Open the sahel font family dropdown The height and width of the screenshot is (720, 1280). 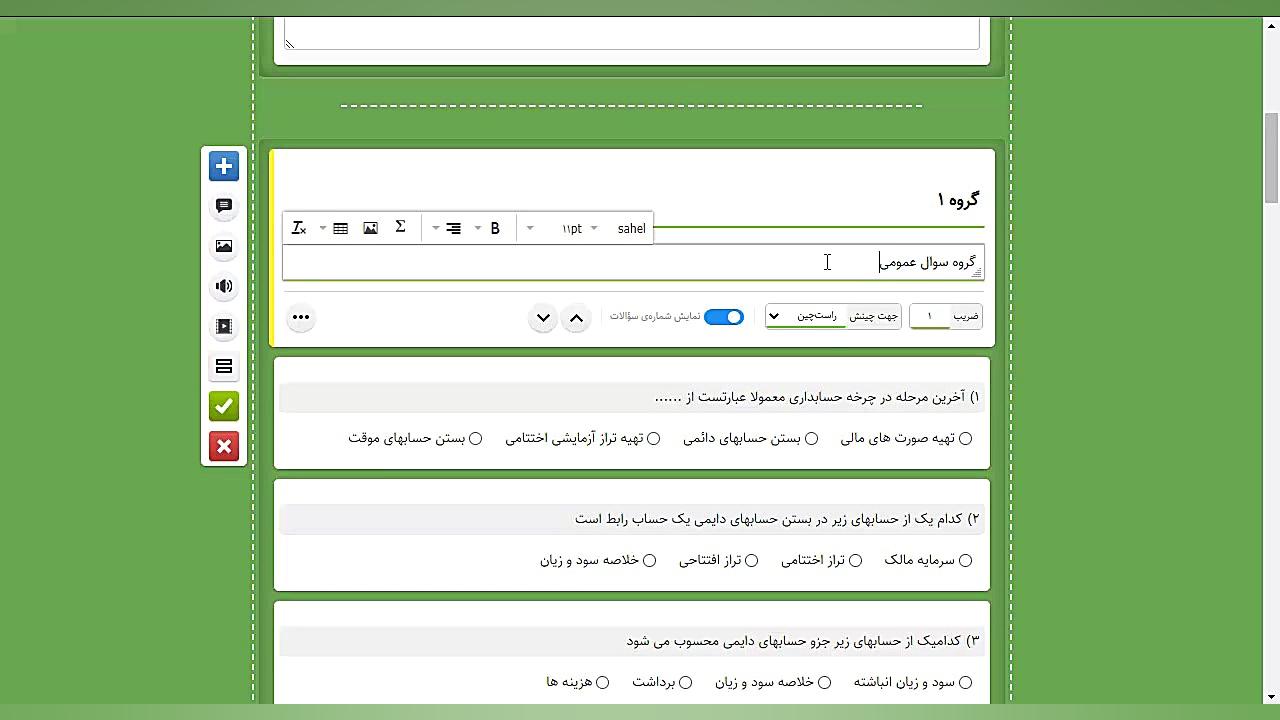click(x=631, y=228)
